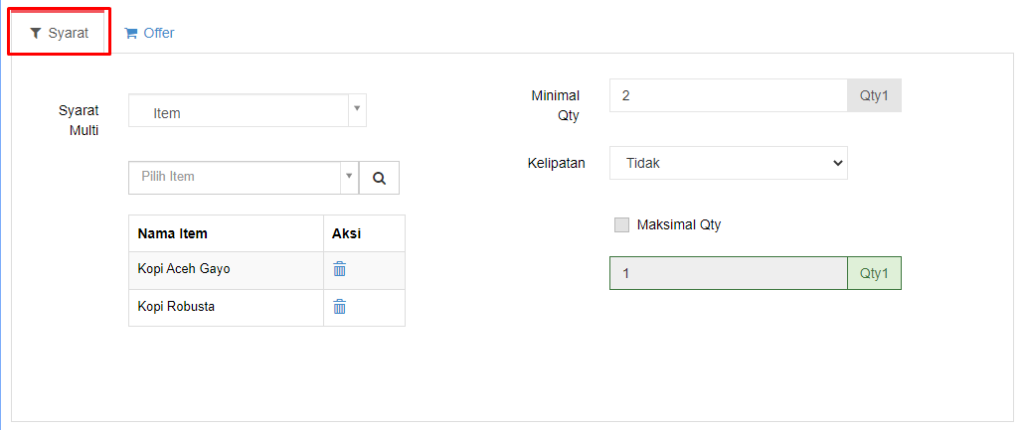Click the Qty1 addon beside Minimal Qty
The image size is (1024, 430).
[874, 95]
